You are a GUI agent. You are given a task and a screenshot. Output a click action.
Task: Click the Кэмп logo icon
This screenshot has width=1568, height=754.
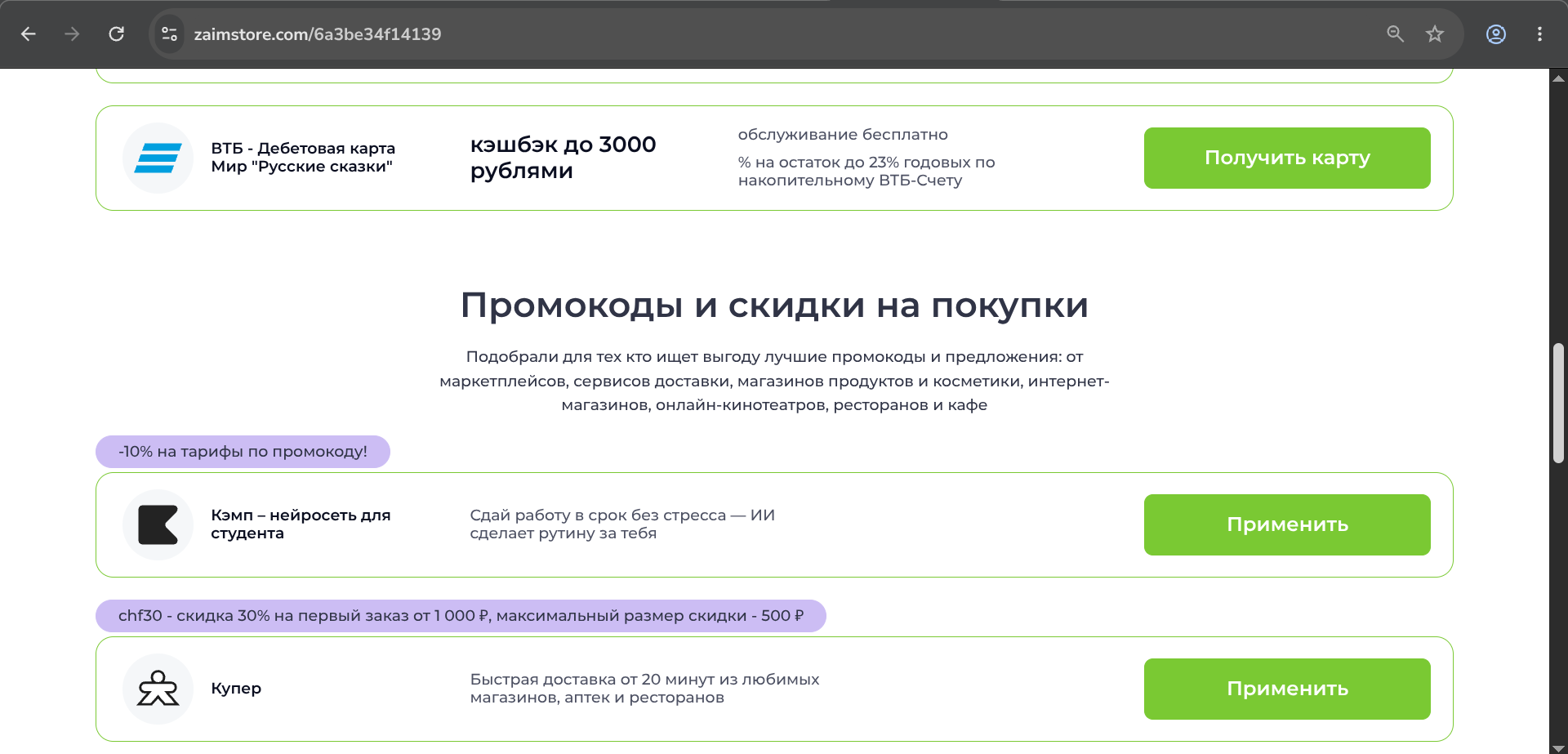click(158, 524)
